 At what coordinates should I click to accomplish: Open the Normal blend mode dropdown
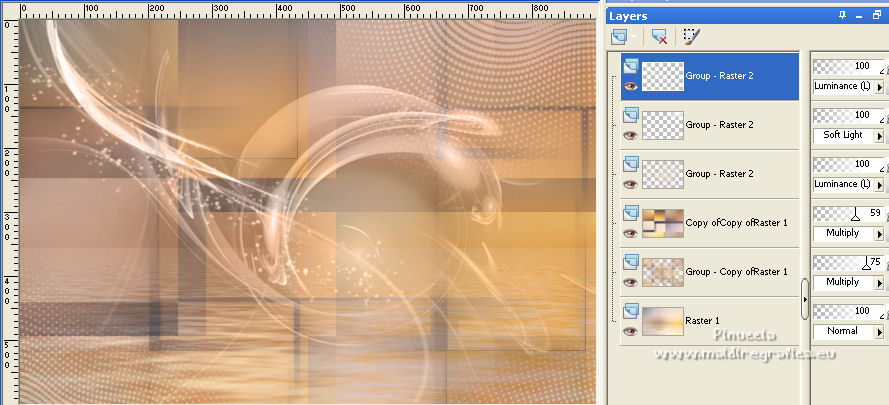coord(880,331)
